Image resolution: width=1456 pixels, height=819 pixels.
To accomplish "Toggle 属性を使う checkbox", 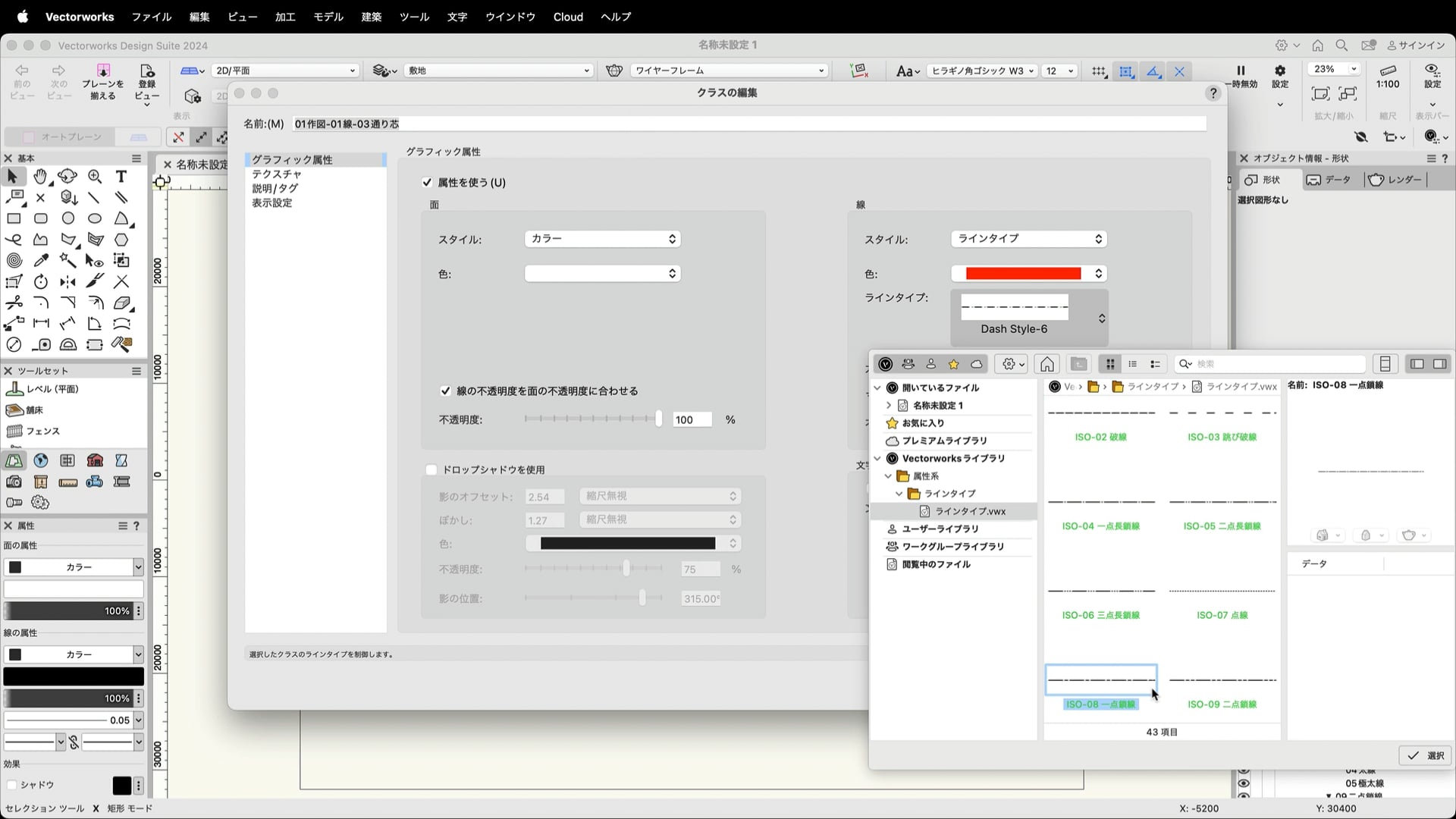I will coord(428,183).
